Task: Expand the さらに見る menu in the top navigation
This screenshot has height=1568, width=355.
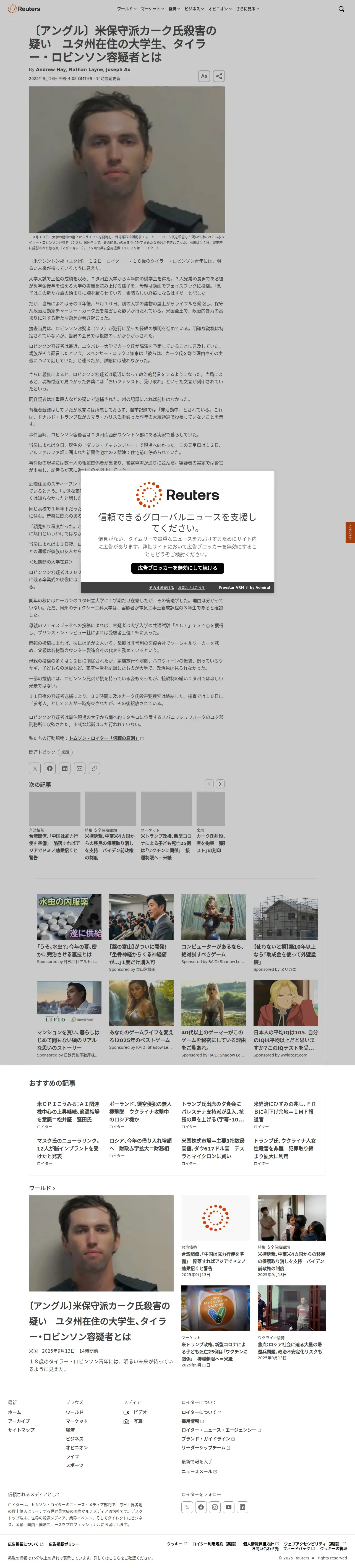Action: [248, 9]
